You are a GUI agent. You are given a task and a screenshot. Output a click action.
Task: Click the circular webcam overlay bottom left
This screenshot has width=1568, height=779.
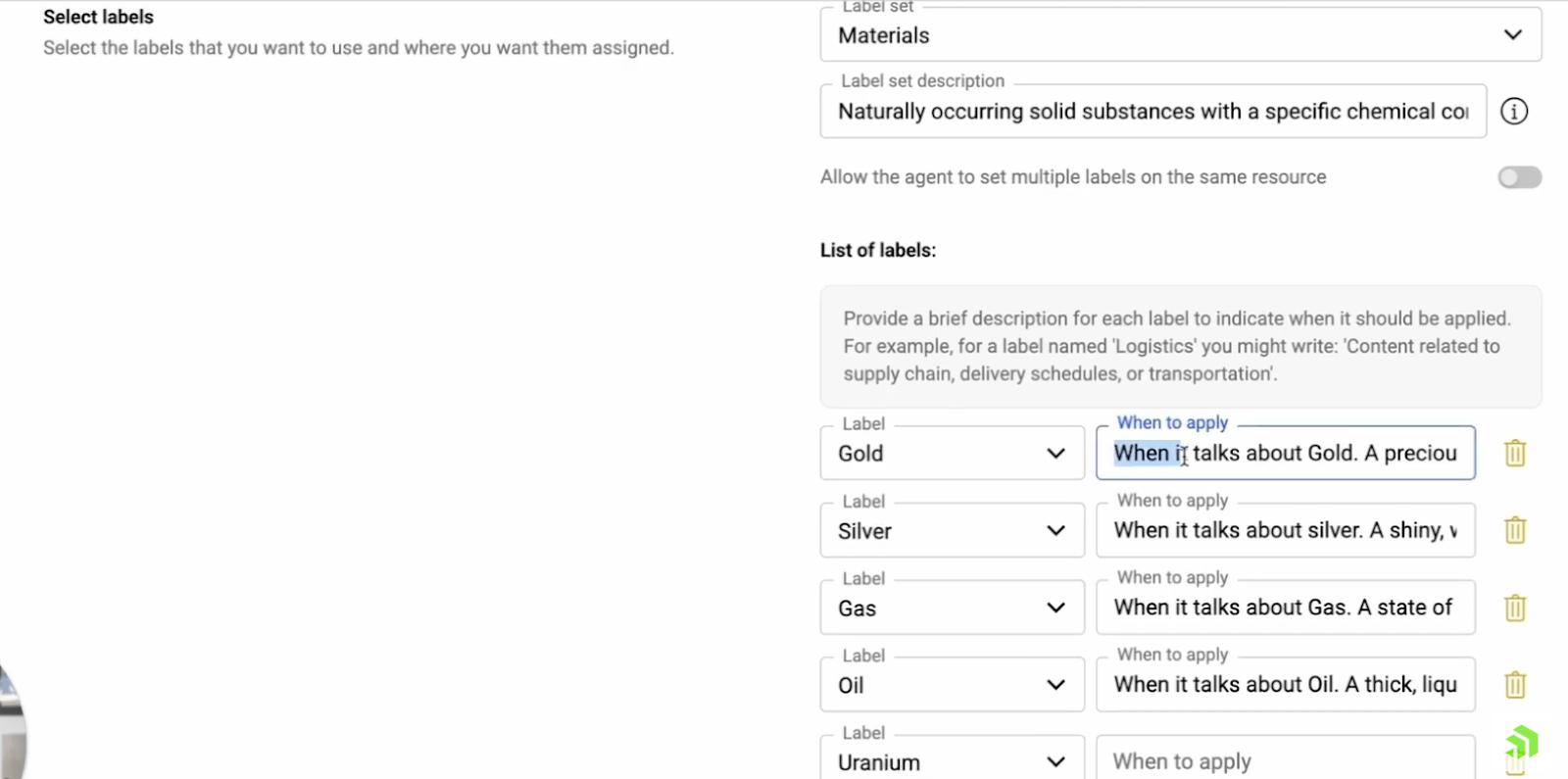tap(10, 730)
